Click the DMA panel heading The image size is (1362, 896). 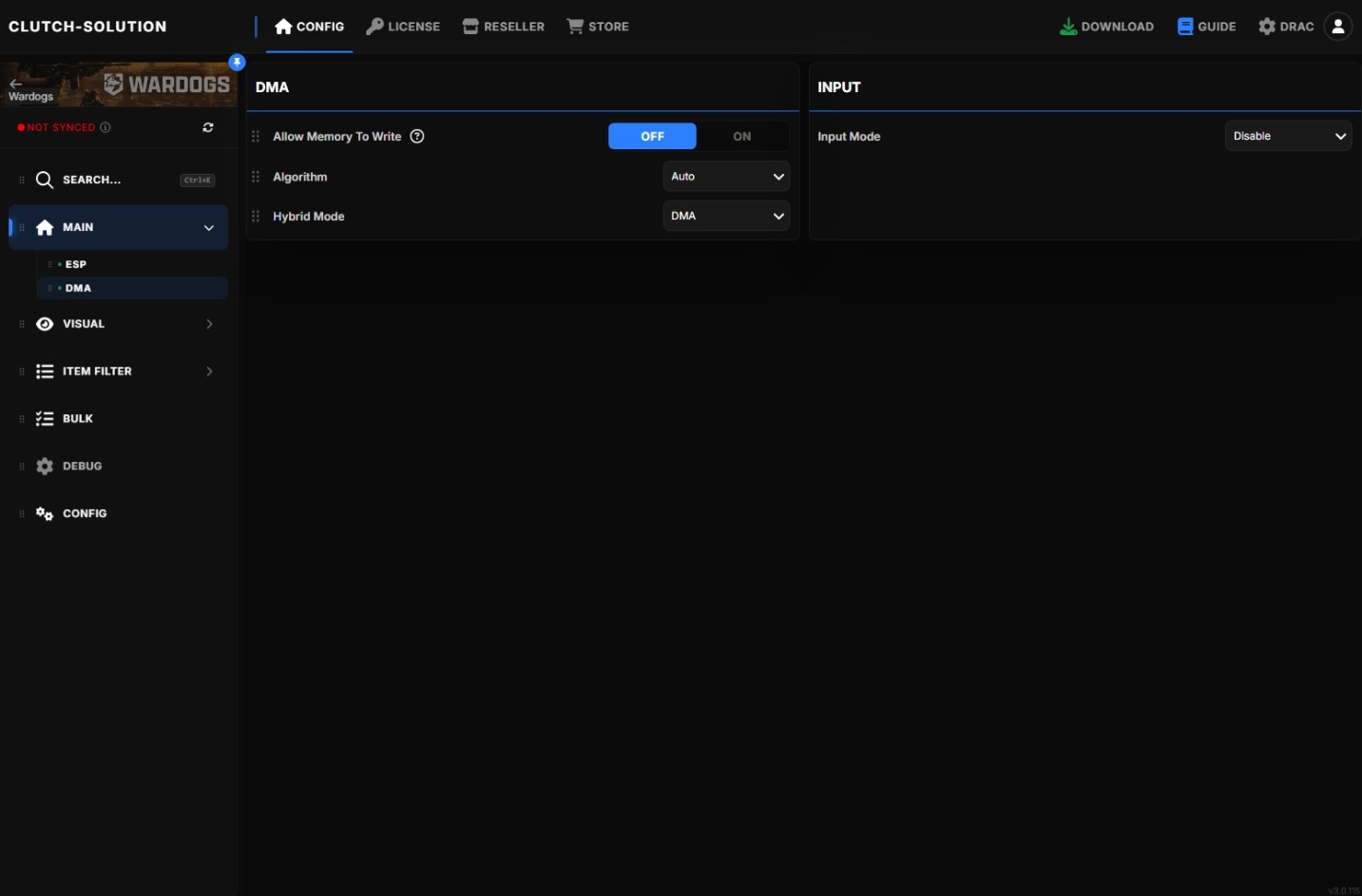[272, 87]
